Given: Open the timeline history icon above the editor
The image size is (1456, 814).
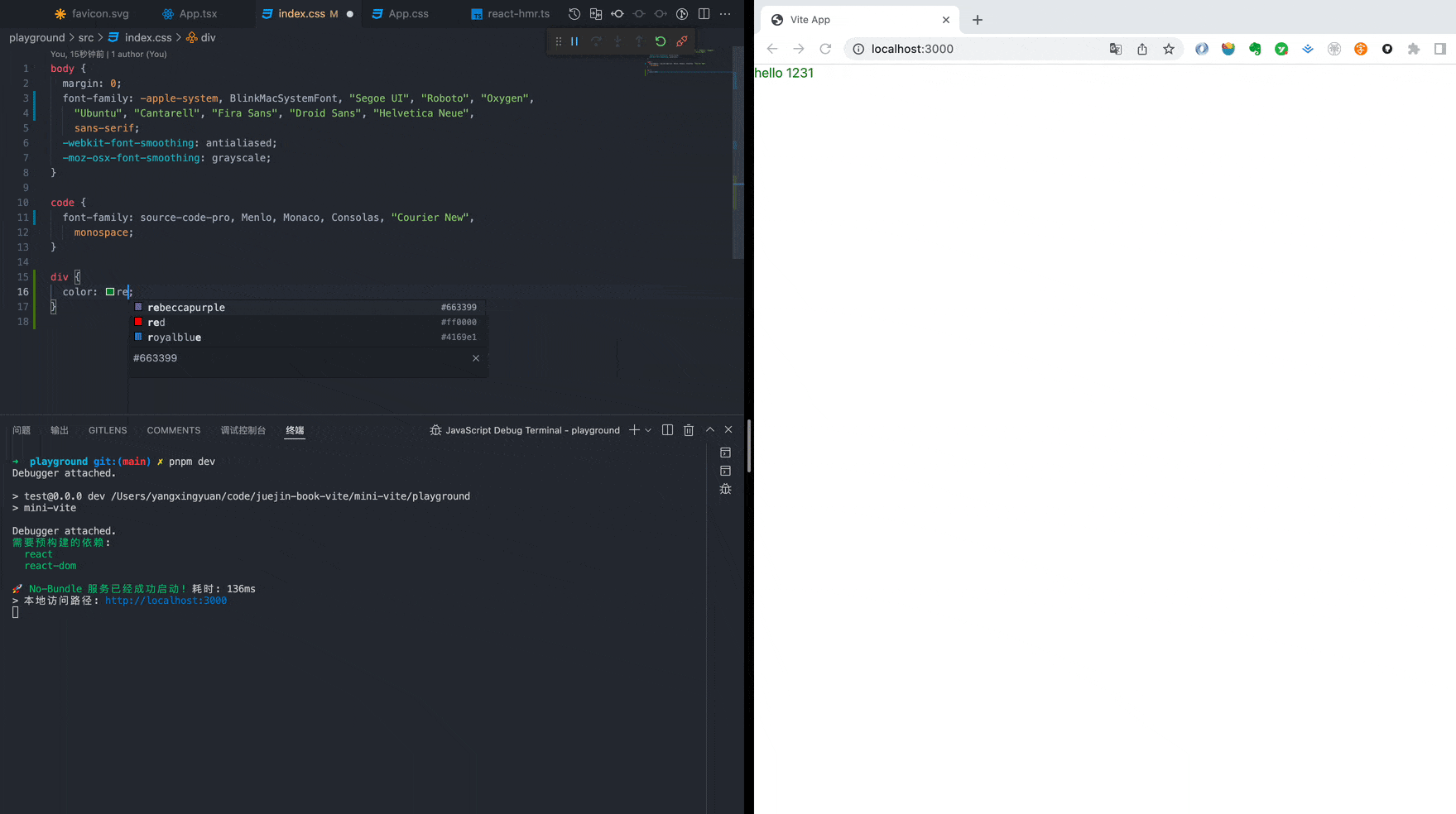Looking at the screenshot, I should tap(574, 14).
